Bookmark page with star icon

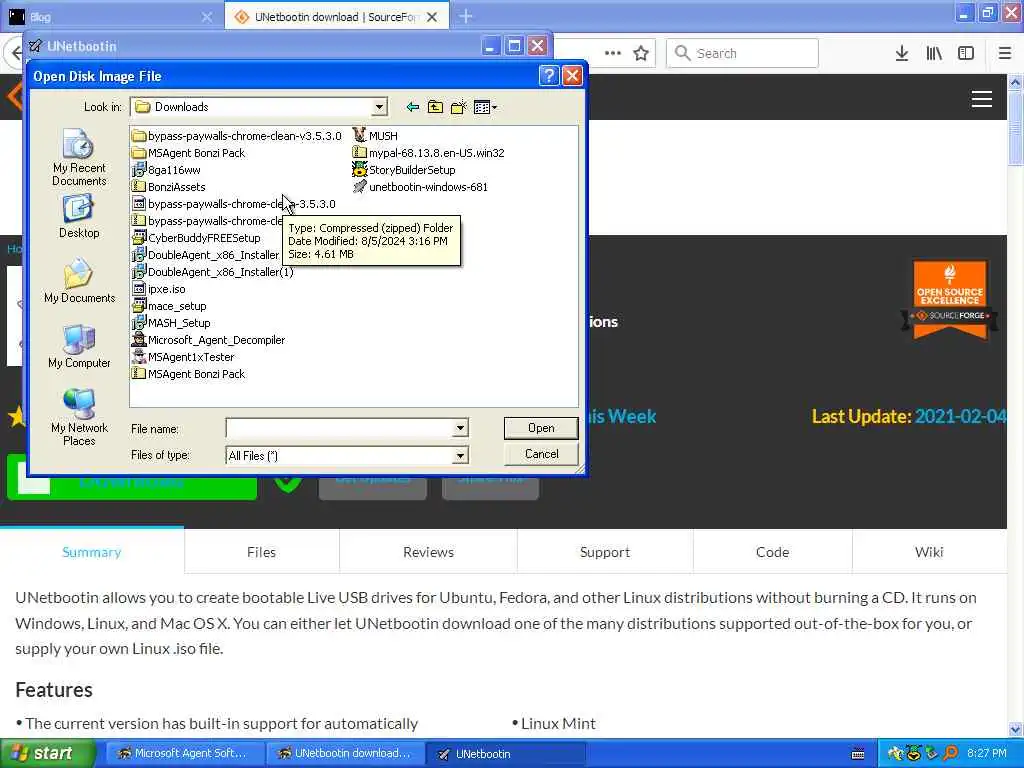(641, 54)
